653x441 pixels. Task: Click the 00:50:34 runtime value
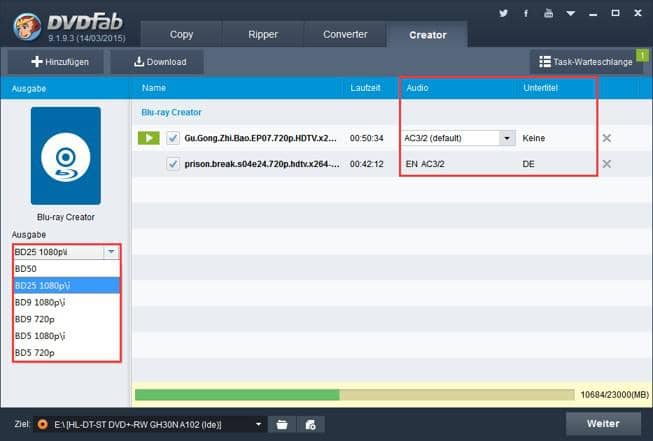click(x=366, y=138)
